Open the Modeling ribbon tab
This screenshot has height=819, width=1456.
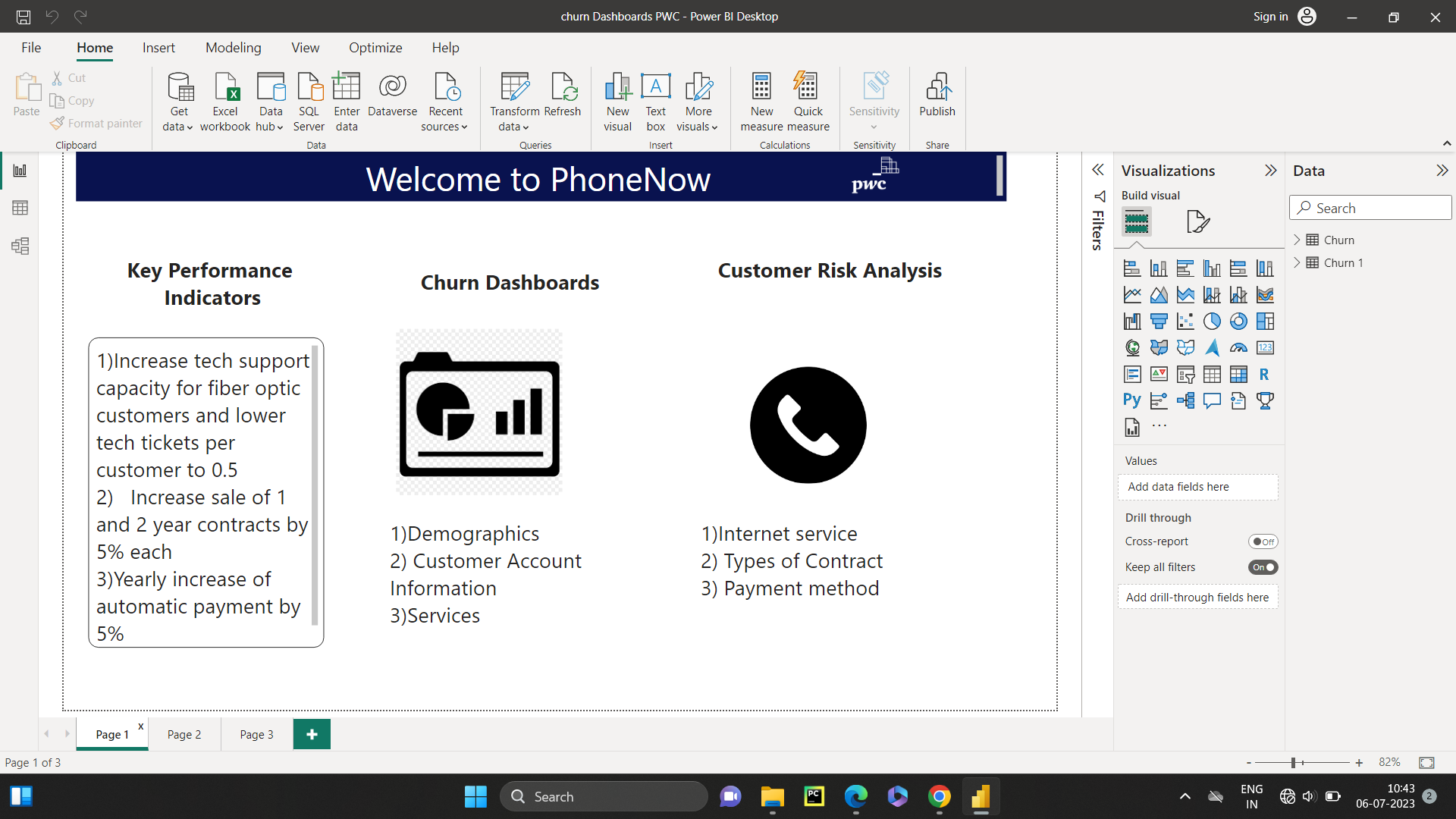(233, 47)
